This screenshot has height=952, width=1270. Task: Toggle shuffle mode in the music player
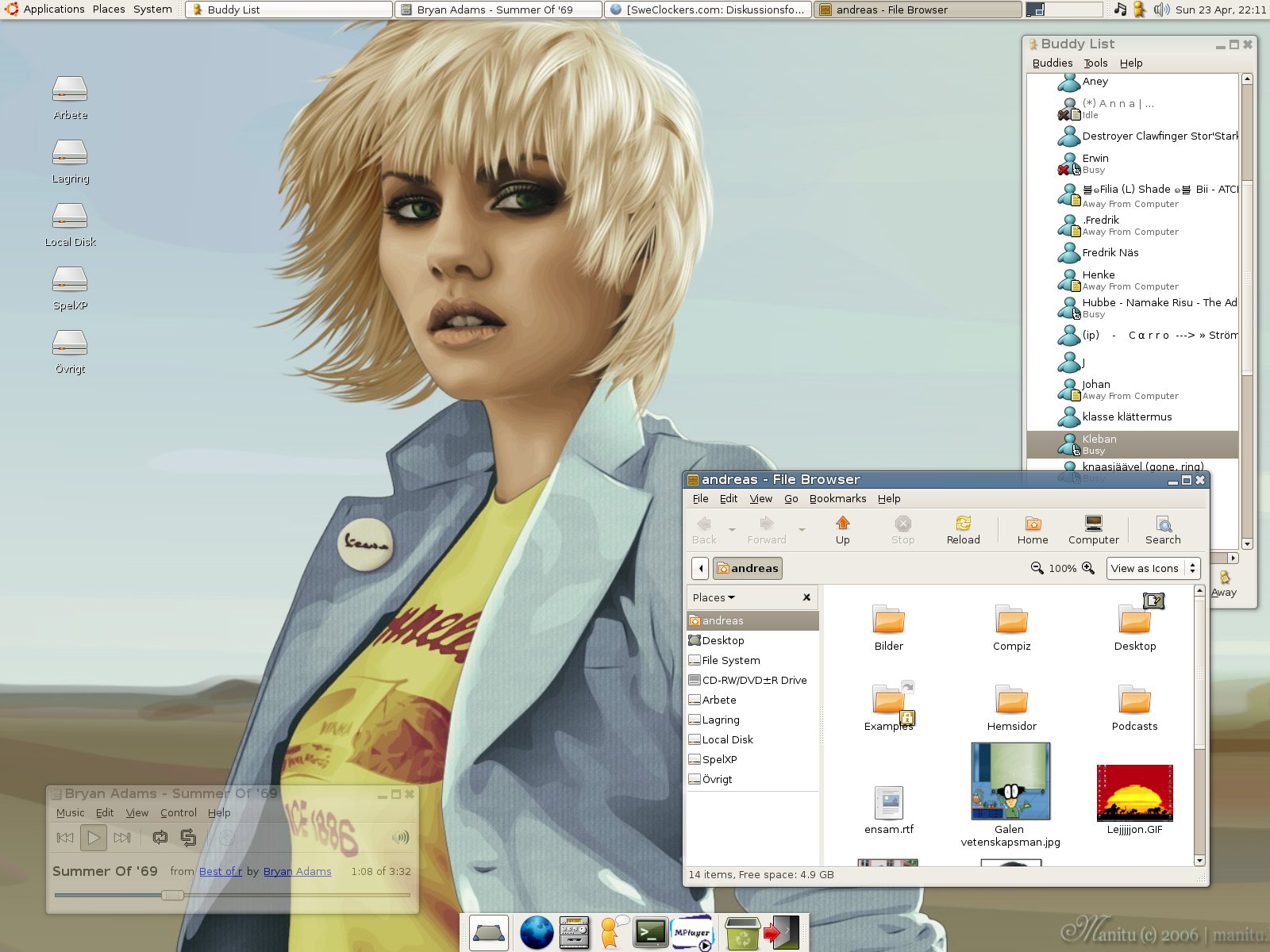188,837
